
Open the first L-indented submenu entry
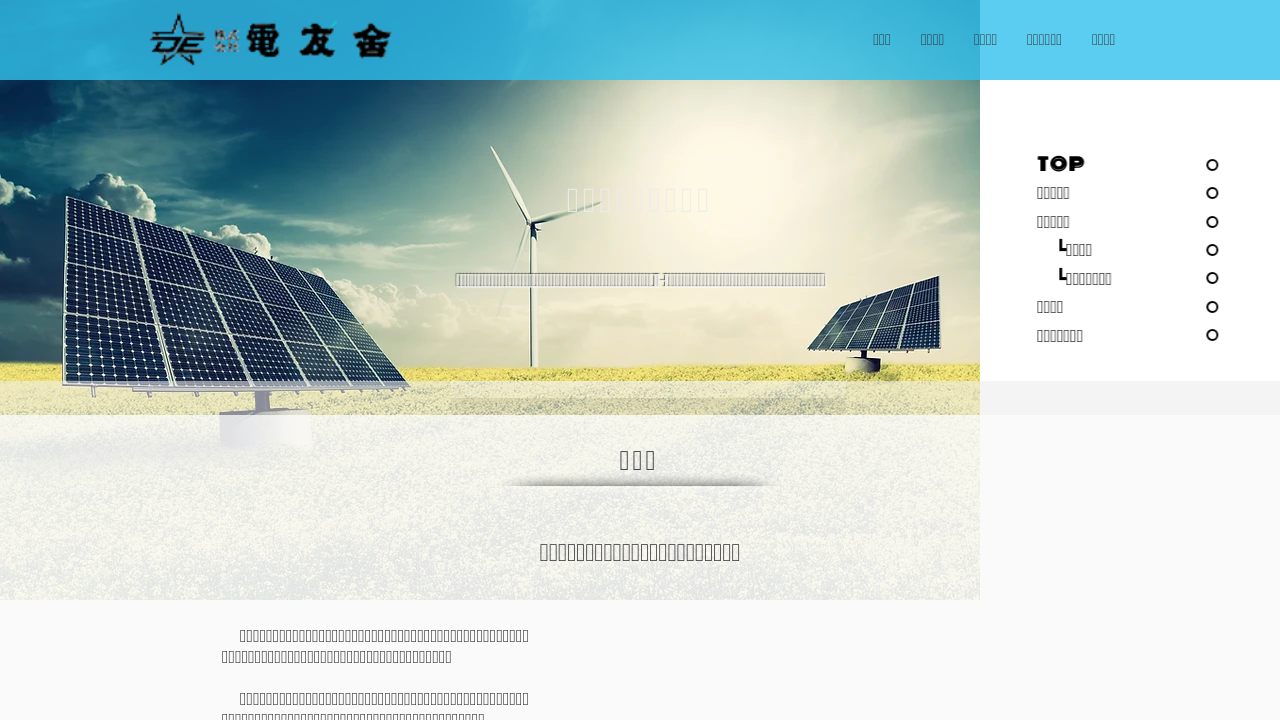click(x=1078, y=250)
